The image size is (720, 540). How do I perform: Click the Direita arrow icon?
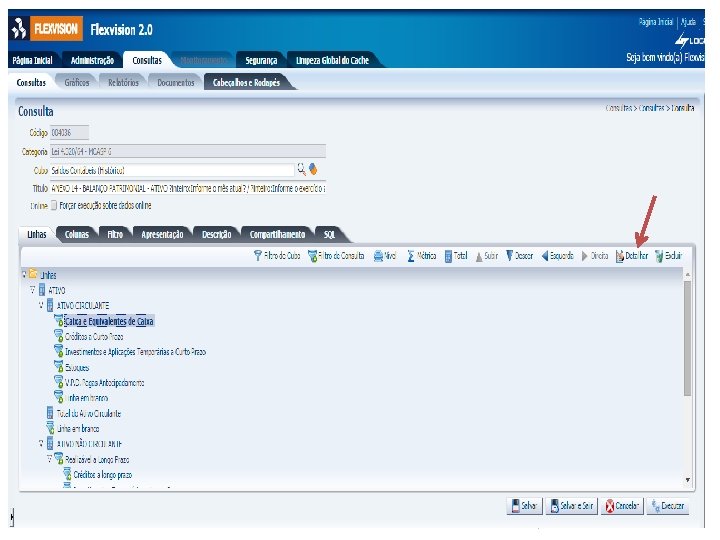[x=585, y=256]
